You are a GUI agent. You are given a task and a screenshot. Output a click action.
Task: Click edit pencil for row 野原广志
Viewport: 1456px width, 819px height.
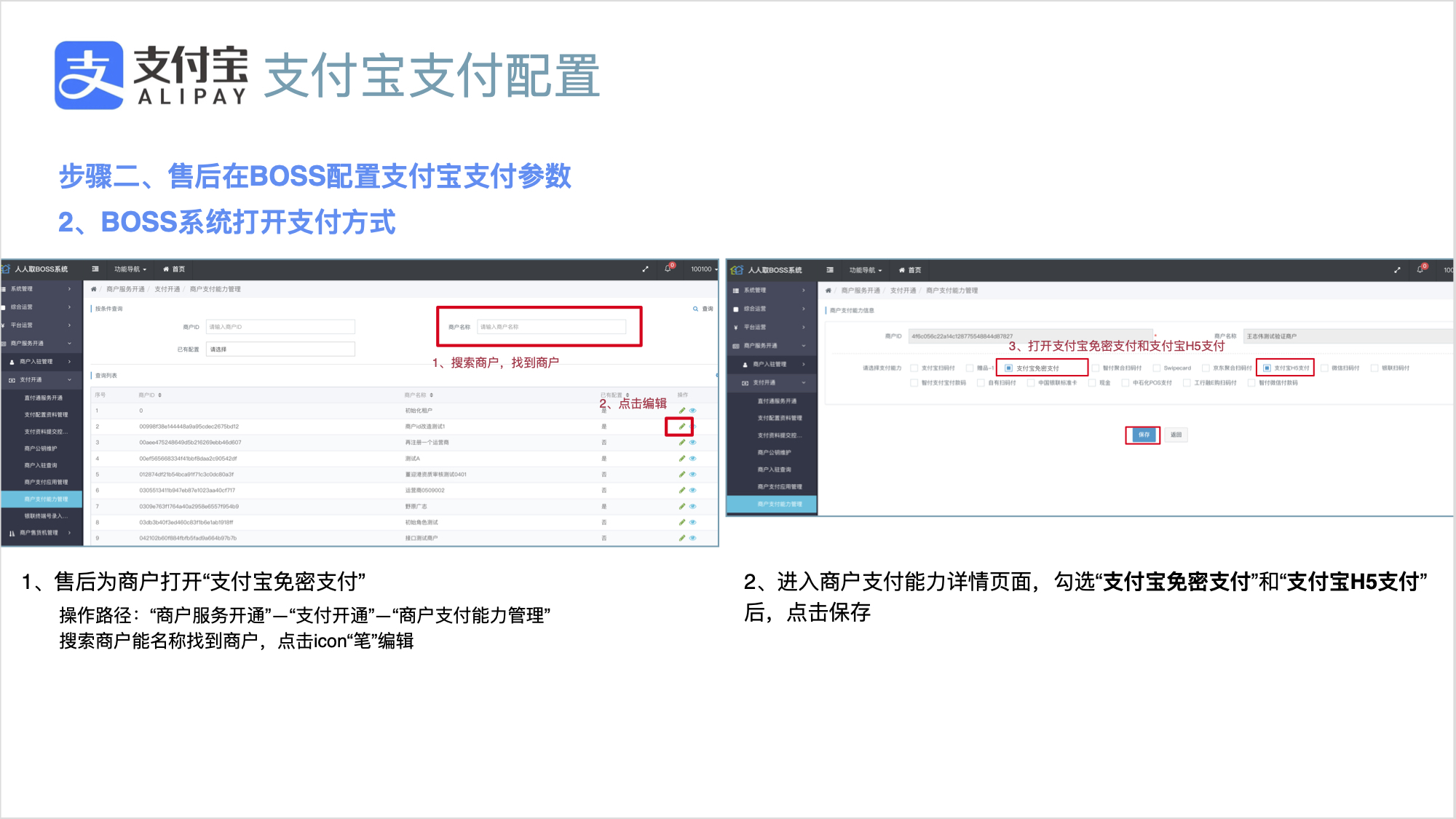click(x=682, y=507)
